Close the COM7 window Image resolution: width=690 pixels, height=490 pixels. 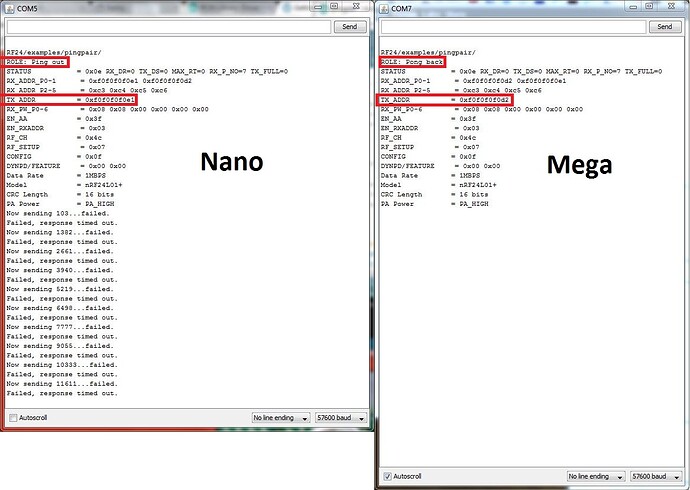click(672, 7)
